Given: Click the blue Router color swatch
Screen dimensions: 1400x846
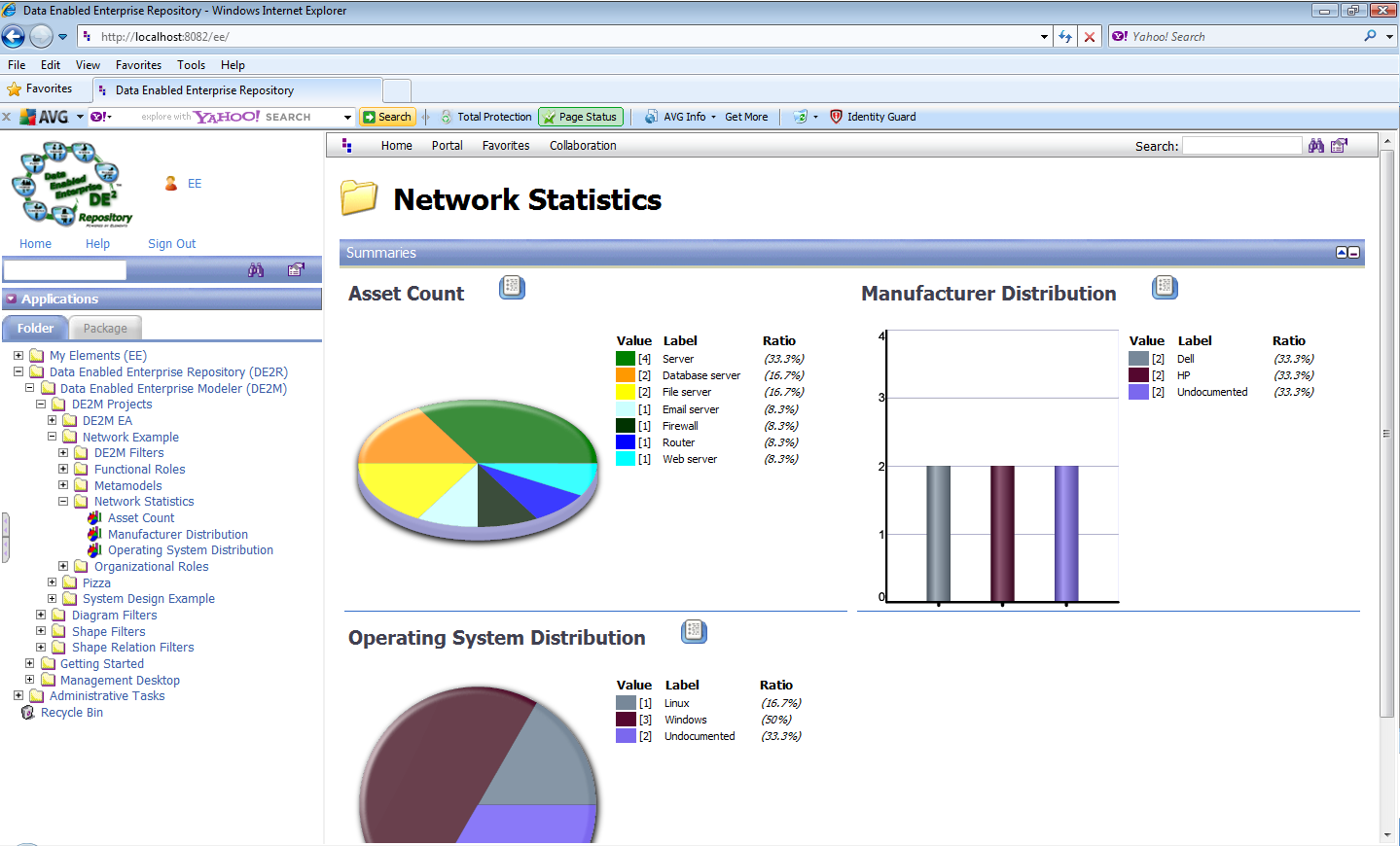Looking at the screenshot, I should coord(626,442).
